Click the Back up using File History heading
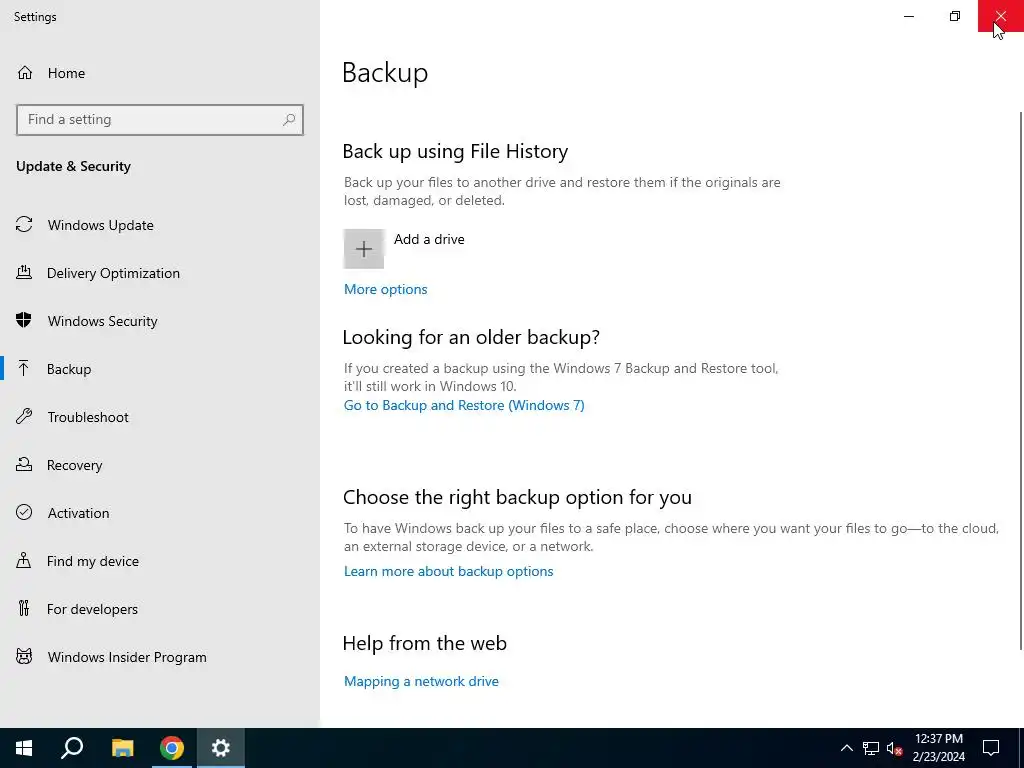 point(455,152)
